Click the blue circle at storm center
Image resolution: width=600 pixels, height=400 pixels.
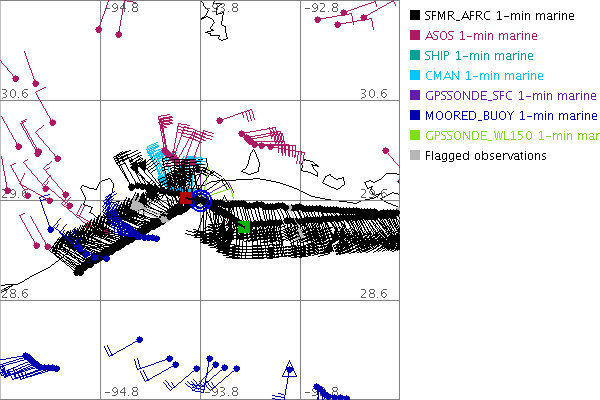(x=201, y=200)
